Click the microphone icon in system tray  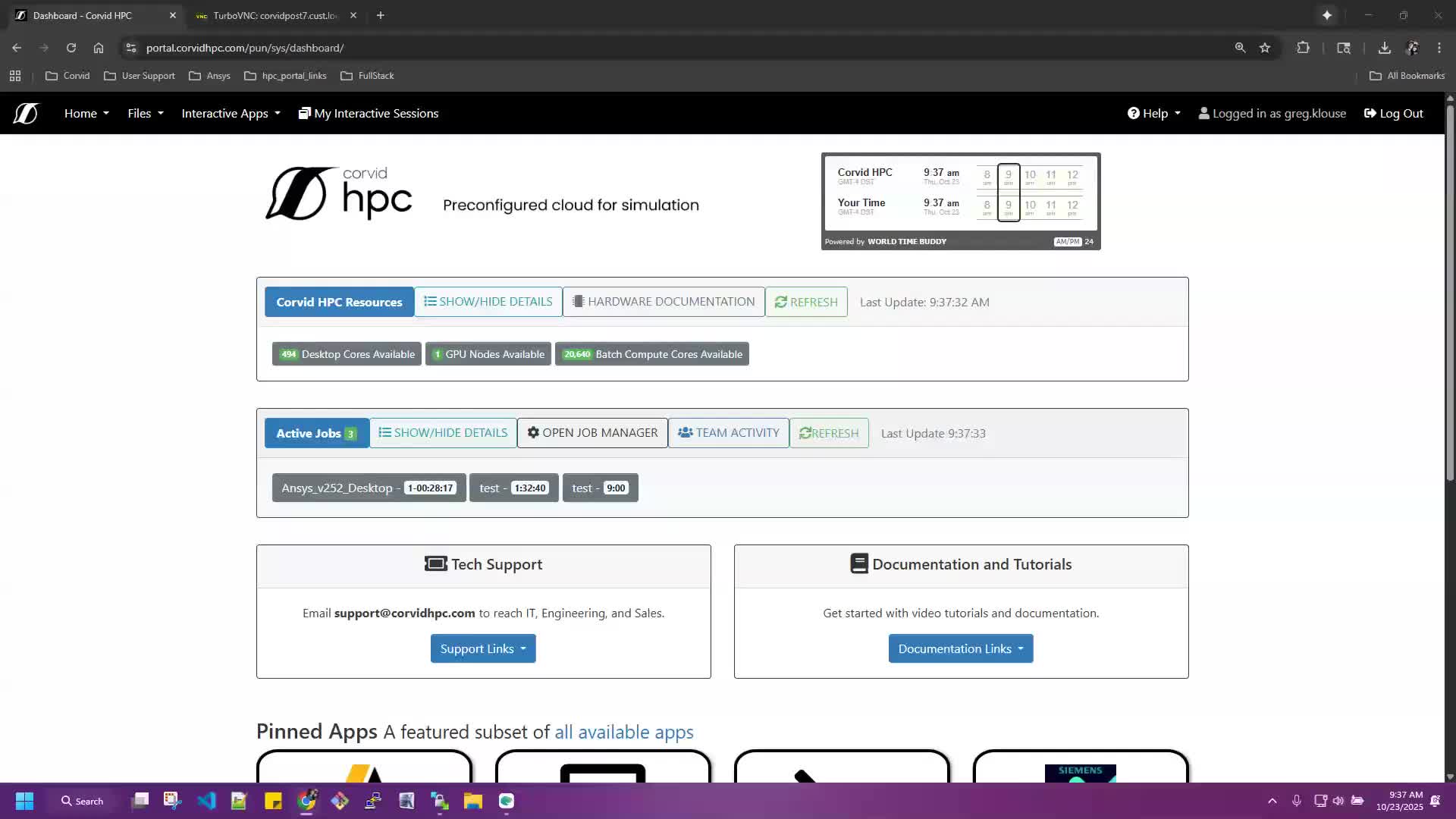click(1297, 801)
